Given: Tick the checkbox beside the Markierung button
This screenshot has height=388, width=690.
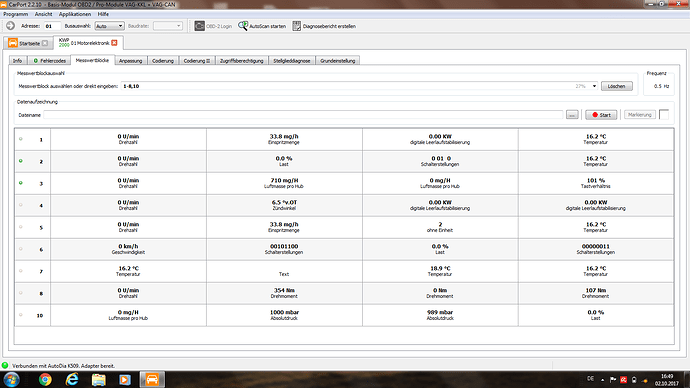Looking at the screenshot, I should coord(664,114).
